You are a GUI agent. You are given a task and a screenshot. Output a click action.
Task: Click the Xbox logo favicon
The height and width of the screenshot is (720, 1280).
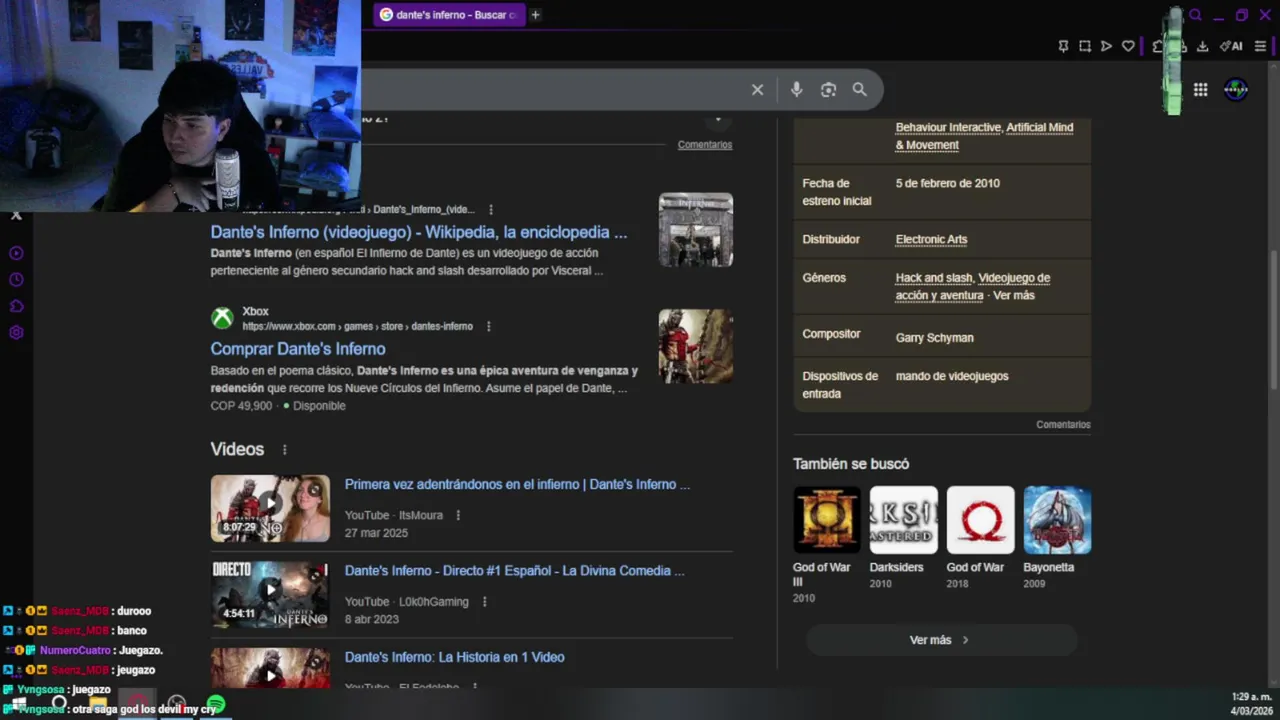pos(222,318)
